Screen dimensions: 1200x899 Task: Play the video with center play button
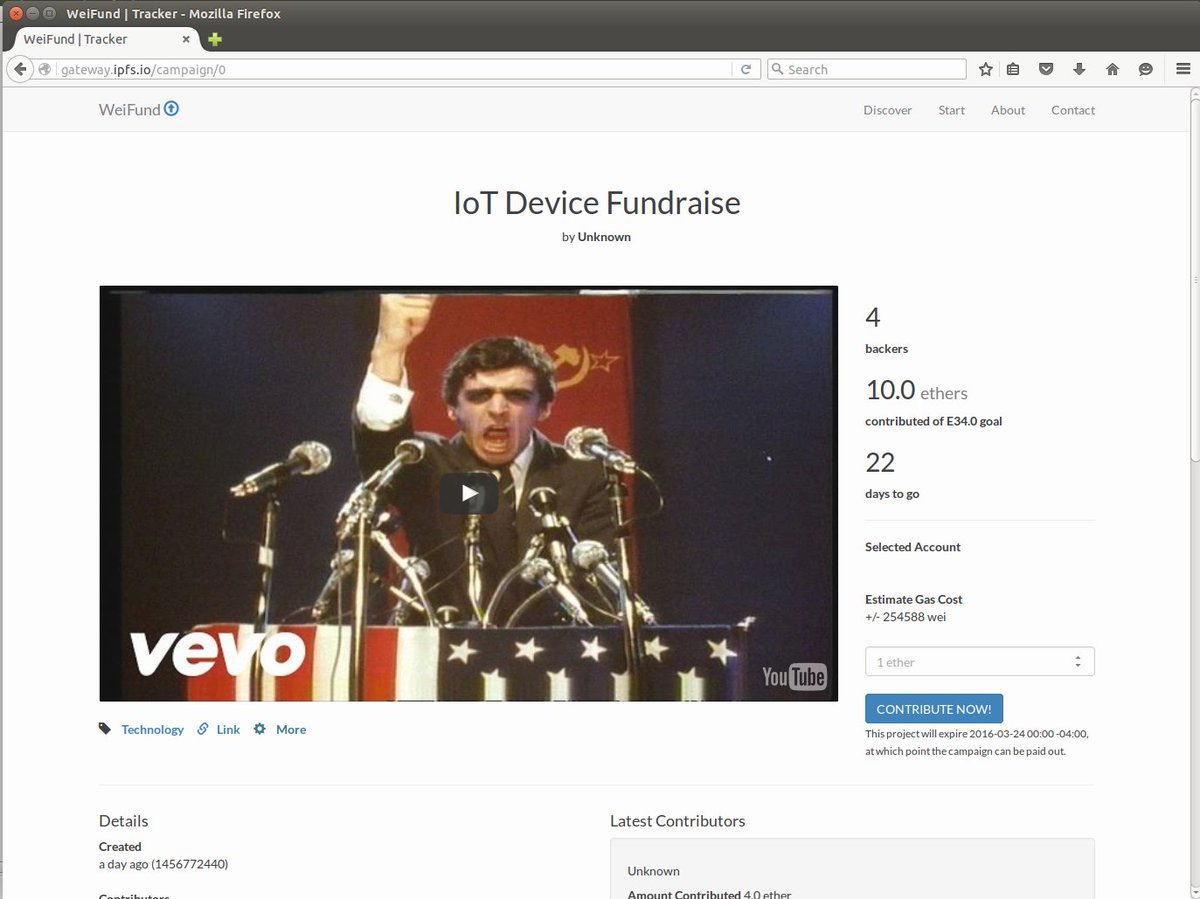click(x=469, y=493)
